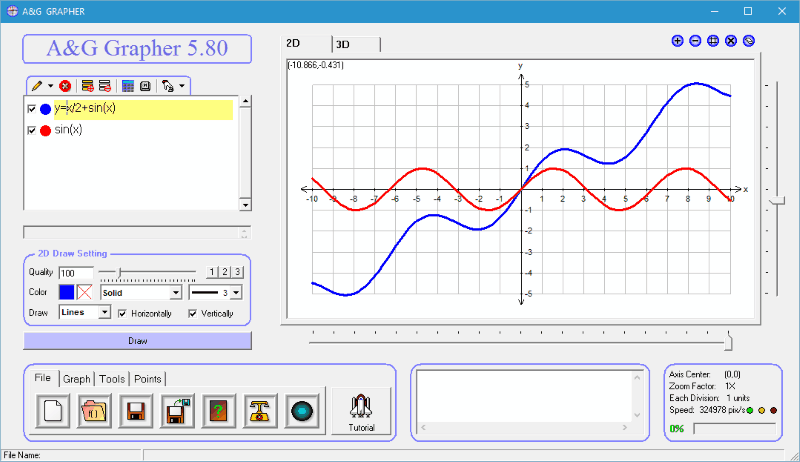Click the blue color dot of y=x/2+sin(x)

pos(45,109)
